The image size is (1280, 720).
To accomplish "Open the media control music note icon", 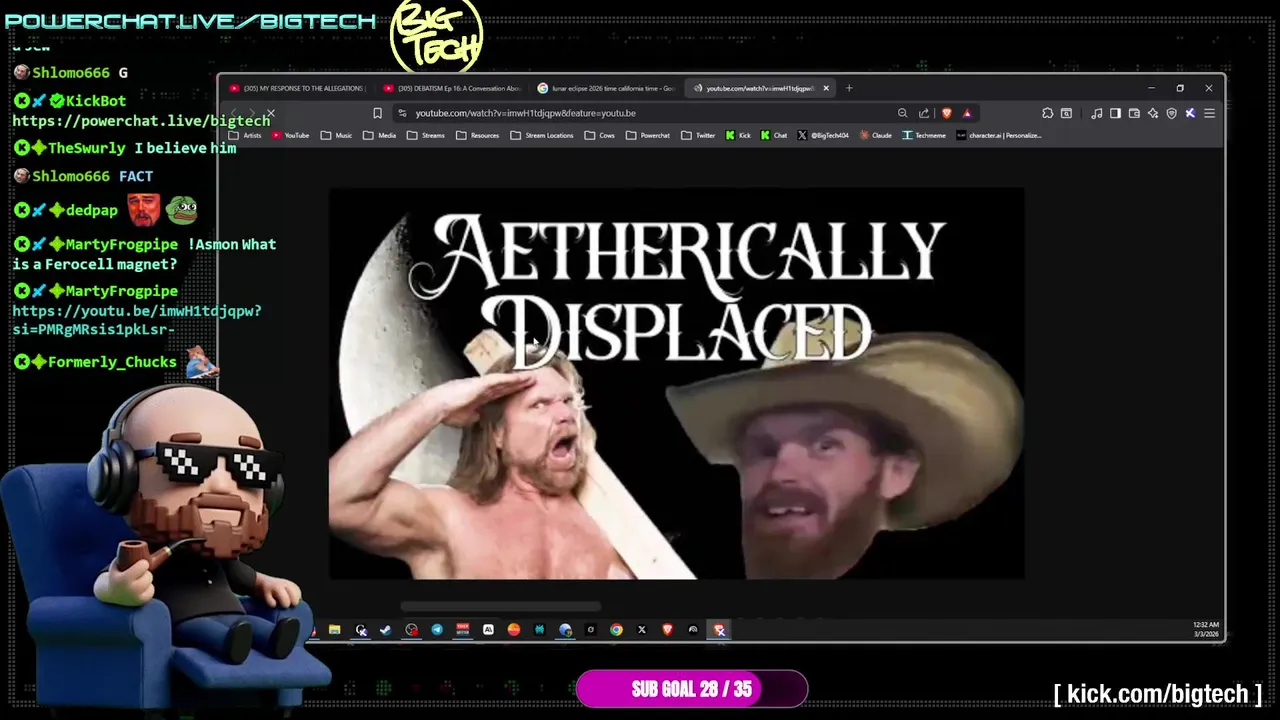I will click(1097, 113).
